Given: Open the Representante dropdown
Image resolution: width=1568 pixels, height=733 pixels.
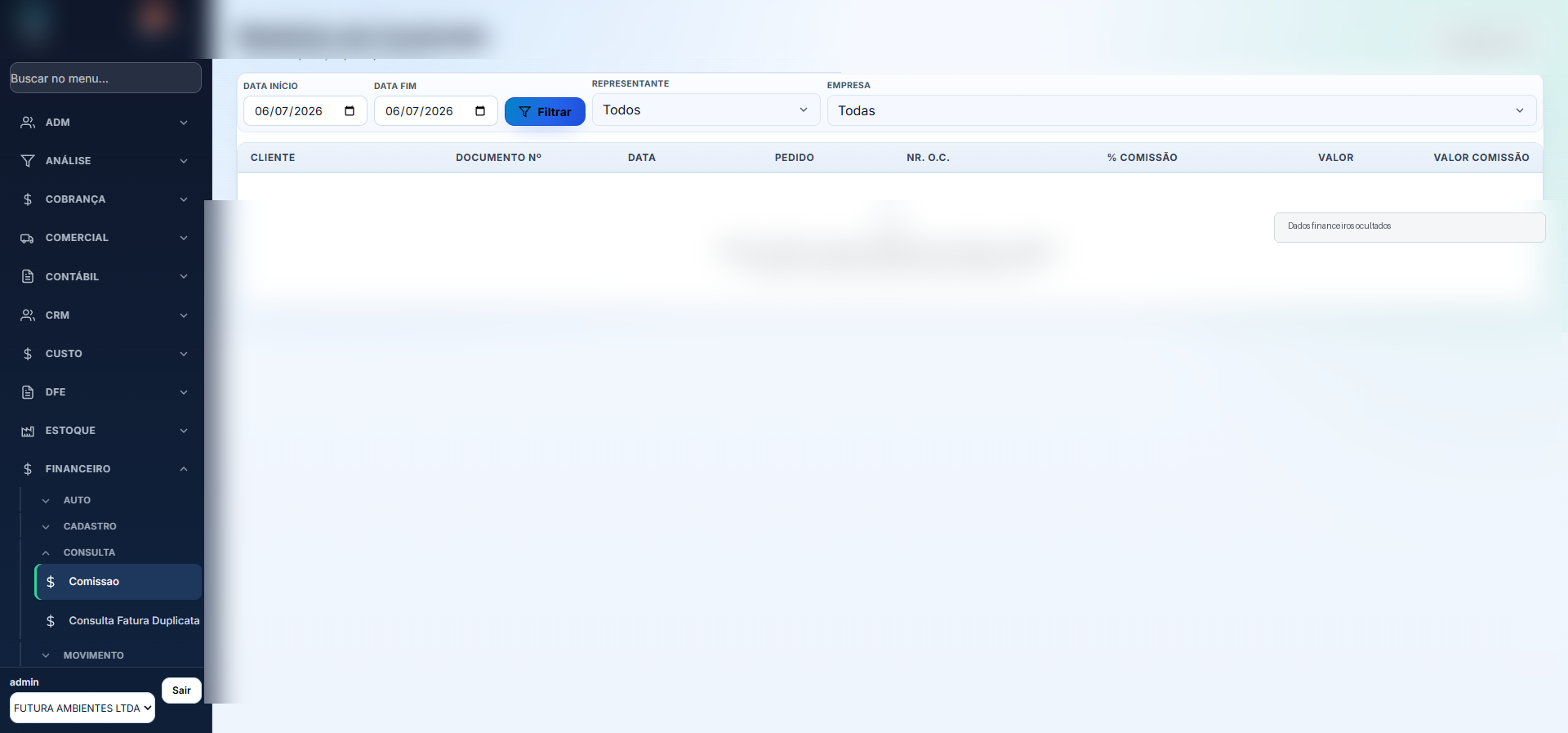Looking at the screenshot, I should (x=706, y=110).
